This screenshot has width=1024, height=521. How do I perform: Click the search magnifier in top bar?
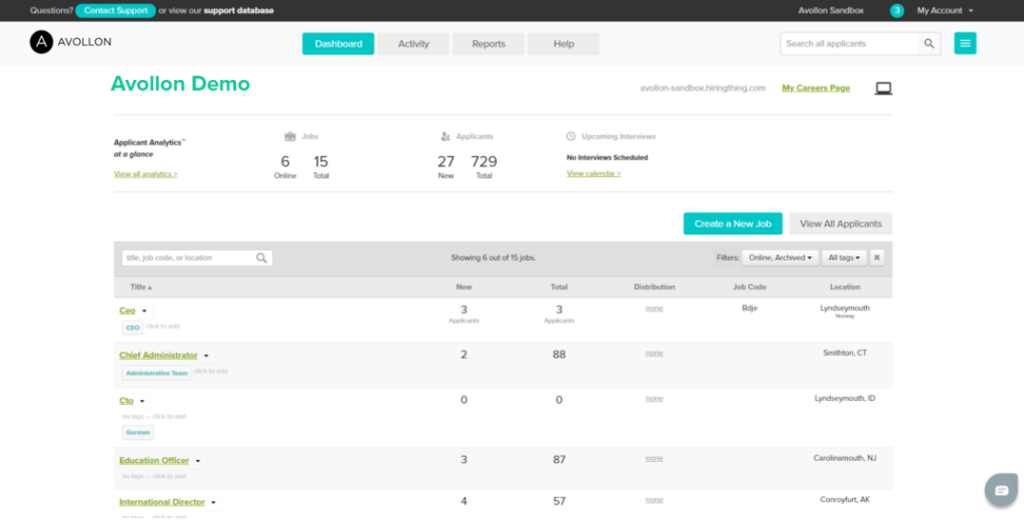pyautogui.click(x=929, y=44)
